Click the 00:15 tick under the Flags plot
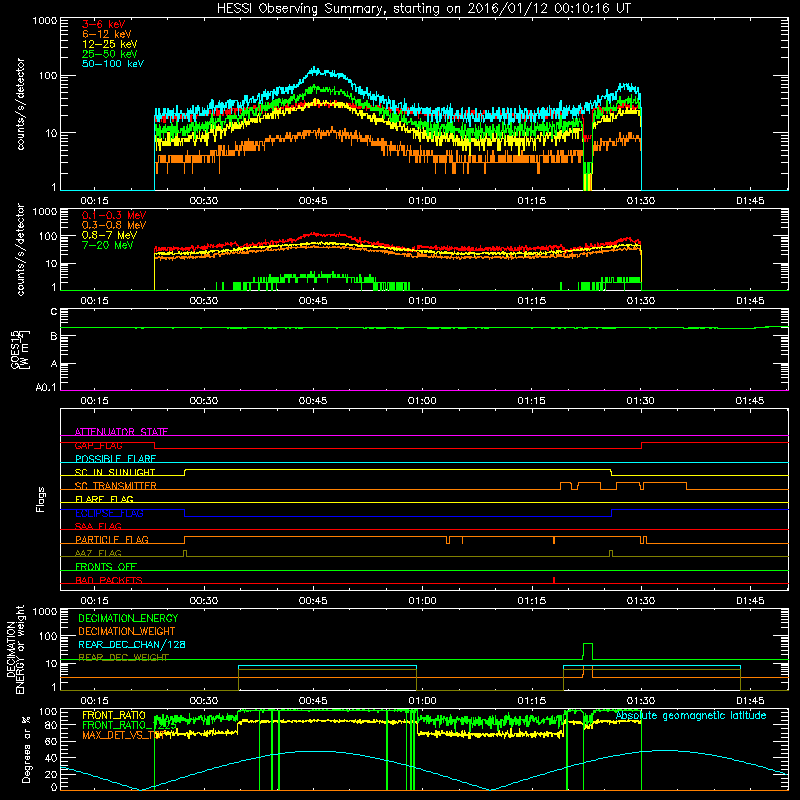The width and height of the screenshot is (800, 800). (94, 601)
